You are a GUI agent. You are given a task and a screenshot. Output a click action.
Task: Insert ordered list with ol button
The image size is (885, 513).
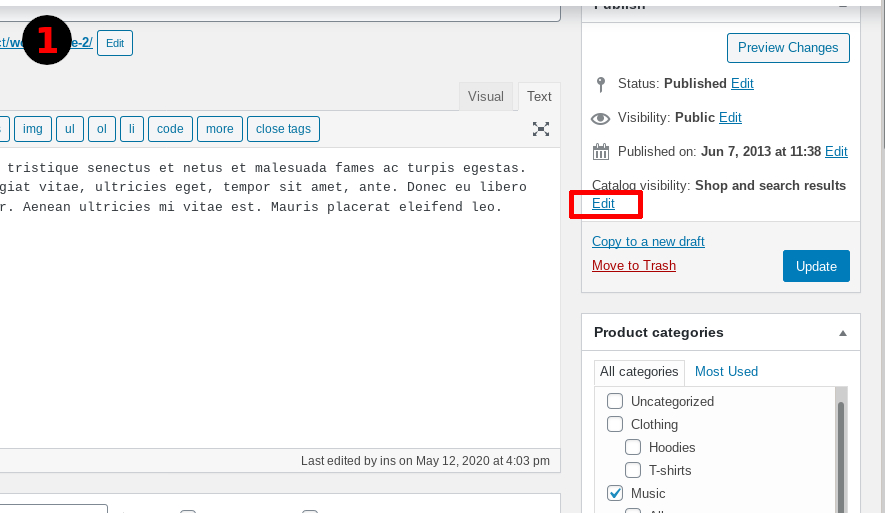[x=102, y=129]
